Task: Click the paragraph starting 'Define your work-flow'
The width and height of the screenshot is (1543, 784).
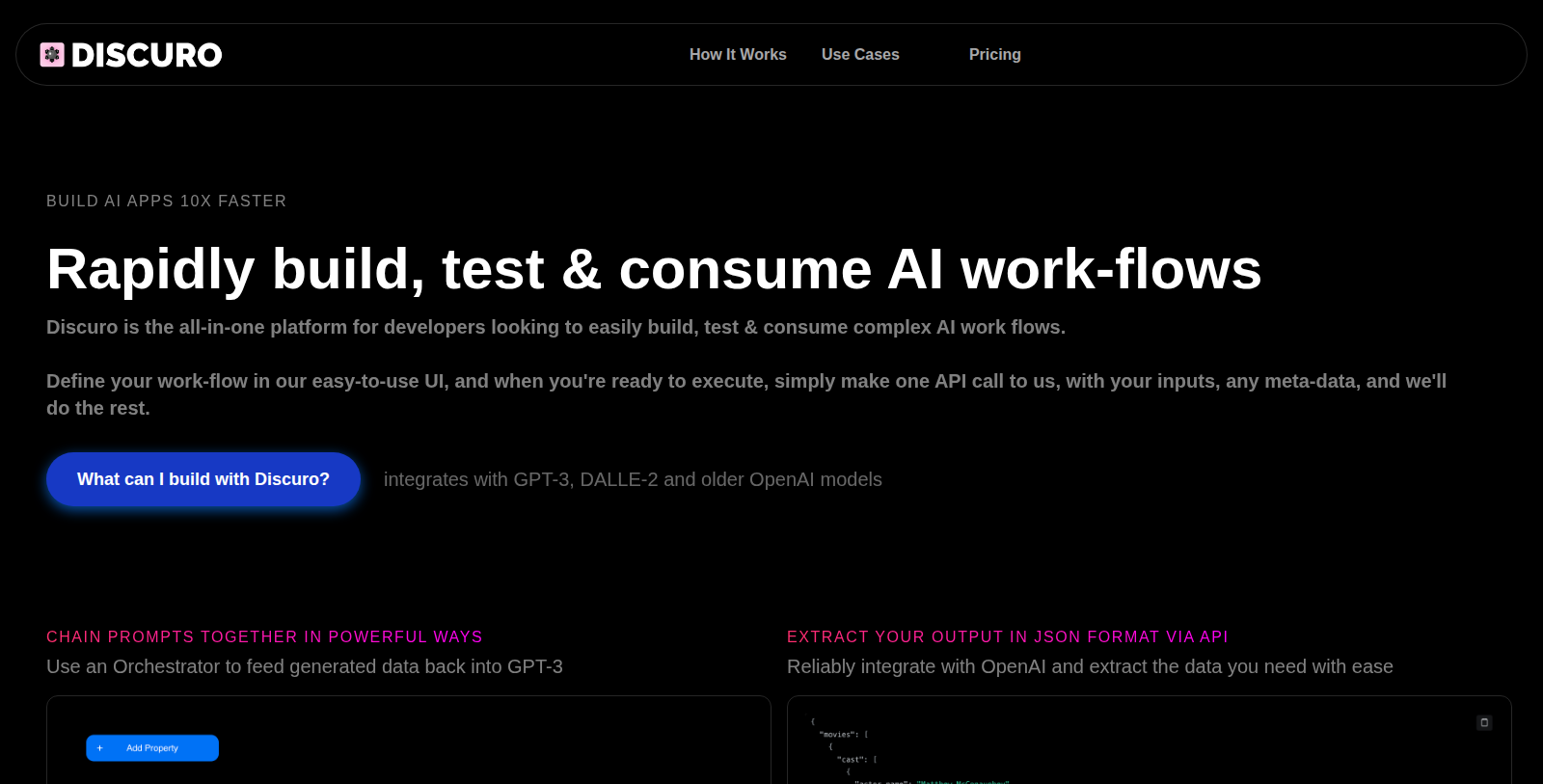Action: 746,394
